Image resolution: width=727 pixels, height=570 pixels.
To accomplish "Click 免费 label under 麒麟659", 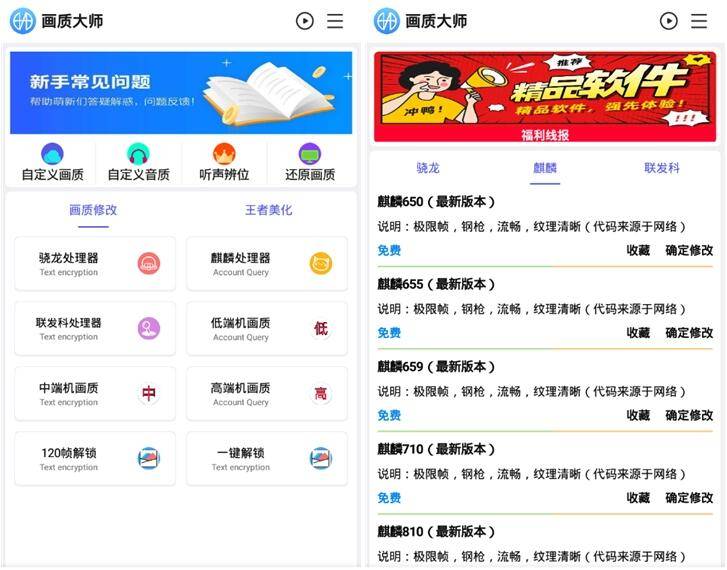I will 389,416.
